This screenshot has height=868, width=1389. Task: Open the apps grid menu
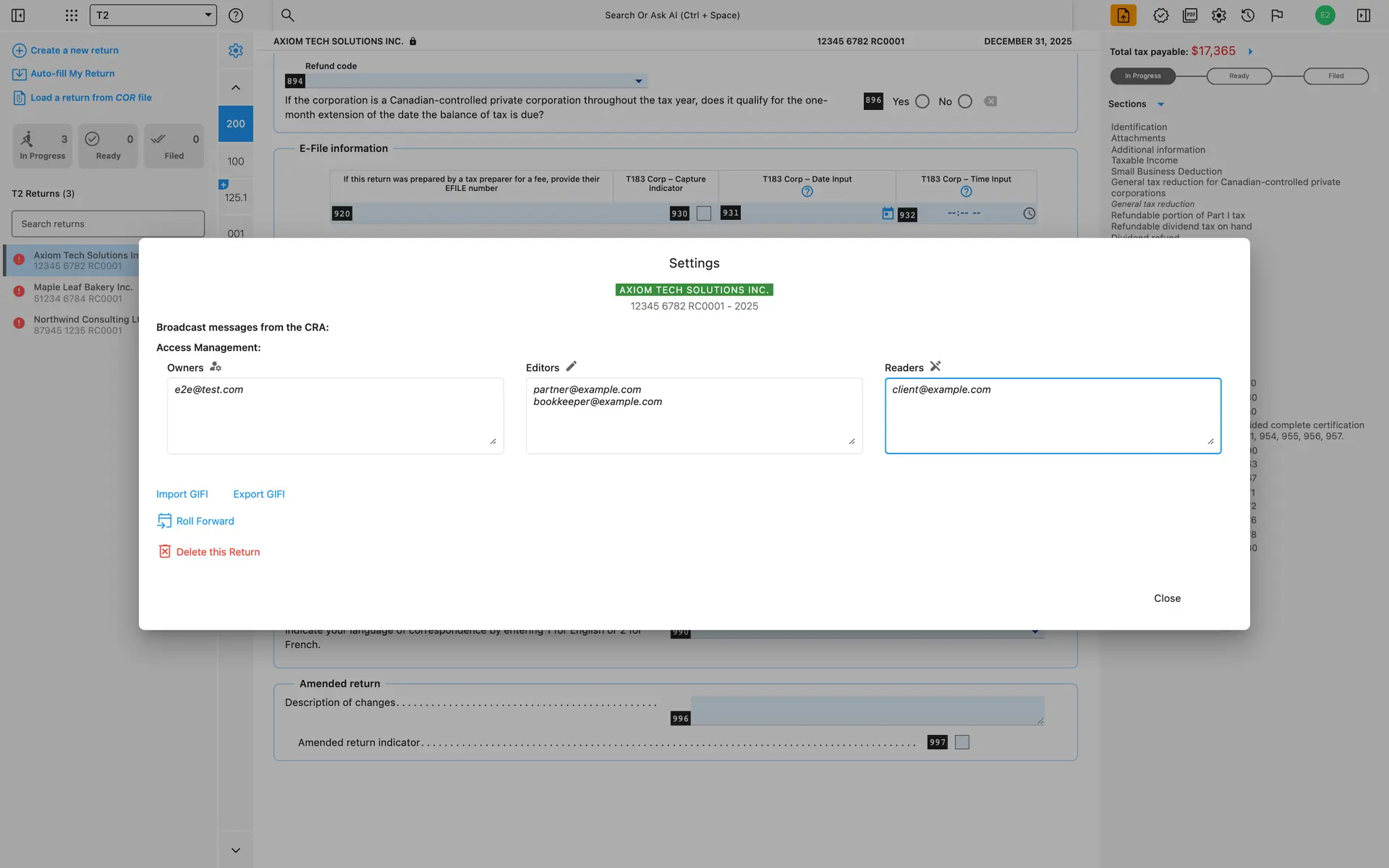(x=71, y=15)
